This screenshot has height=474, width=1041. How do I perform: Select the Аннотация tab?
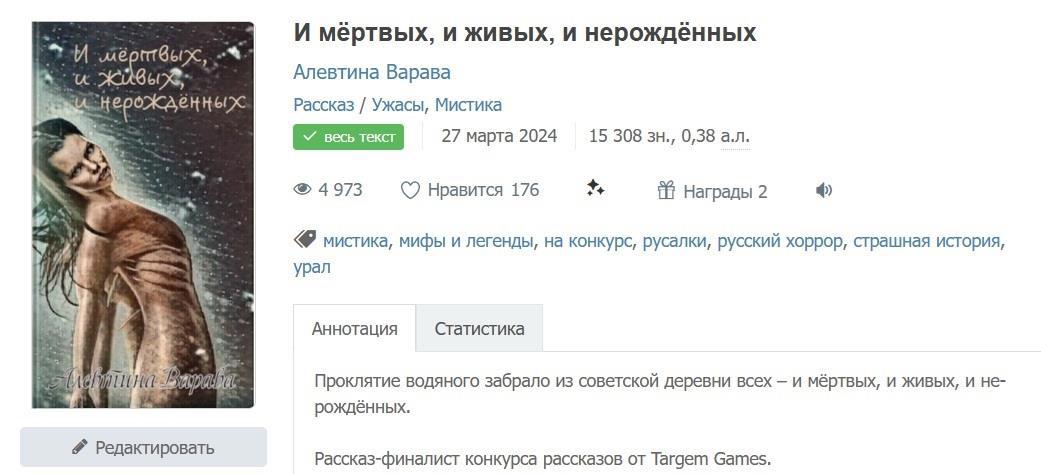(354, 329)
